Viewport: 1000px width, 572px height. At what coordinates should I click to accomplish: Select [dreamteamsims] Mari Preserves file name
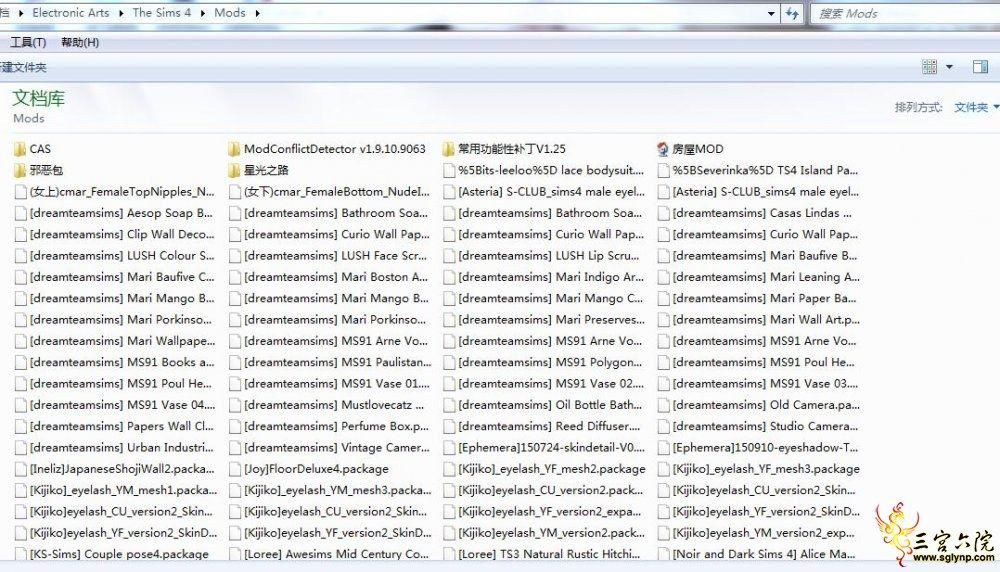(x=551, y=319)
